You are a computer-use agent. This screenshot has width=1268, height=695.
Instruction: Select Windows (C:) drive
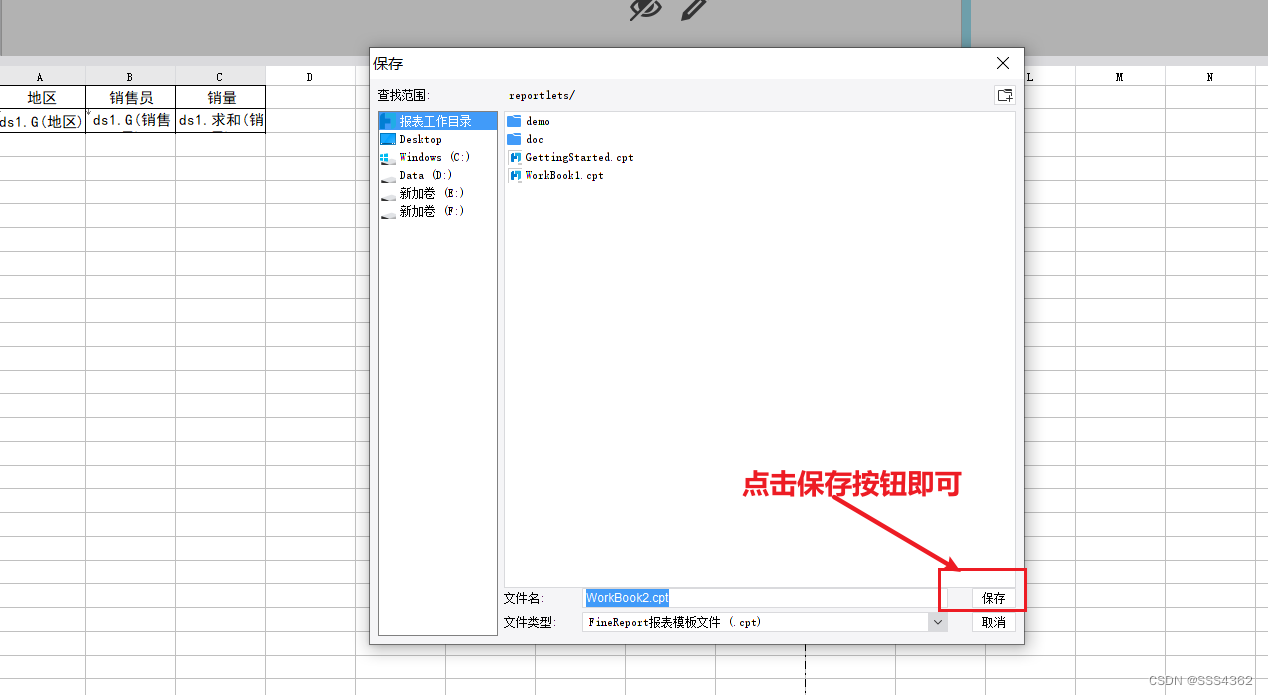tap(438, 157)
